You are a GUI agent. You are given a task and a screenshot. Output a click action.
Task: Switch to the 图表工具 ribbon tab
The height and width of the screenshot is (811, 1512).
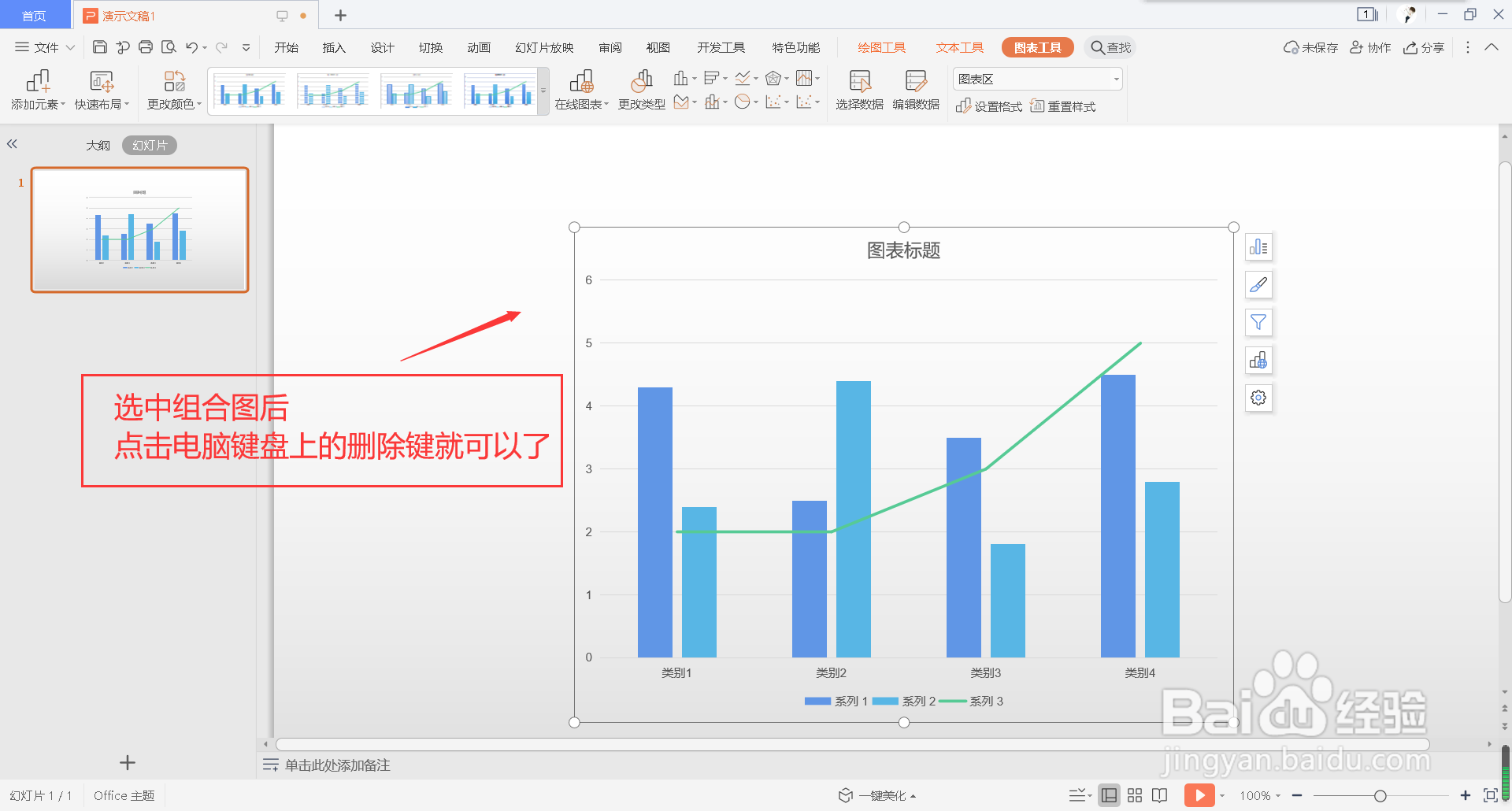[x=1037, y=47]
